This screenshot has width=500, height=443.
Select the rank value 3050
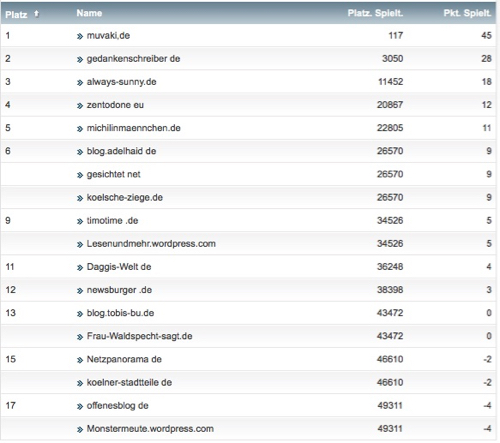393,59
